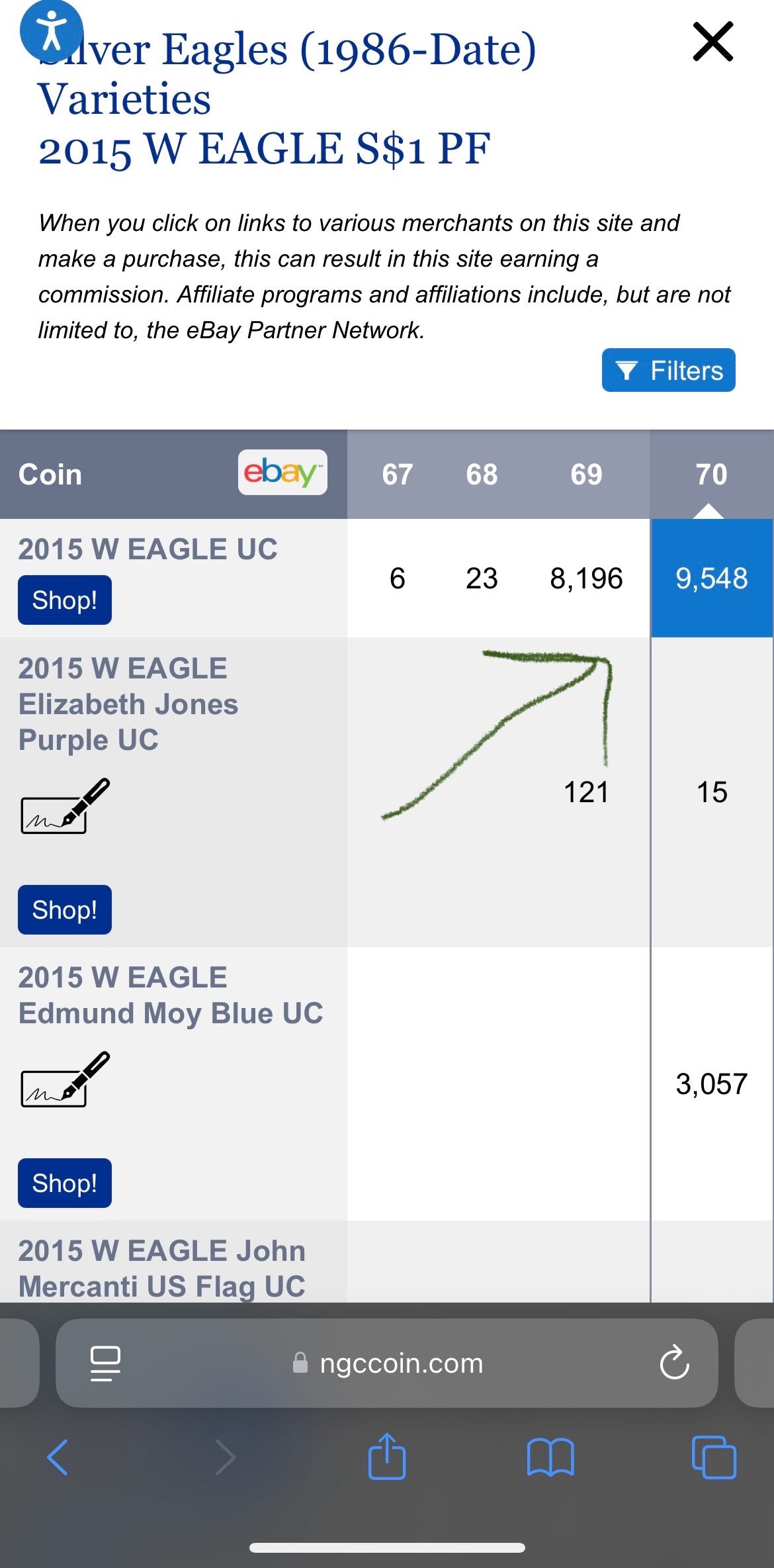Open the accessibility options icon

52,30
